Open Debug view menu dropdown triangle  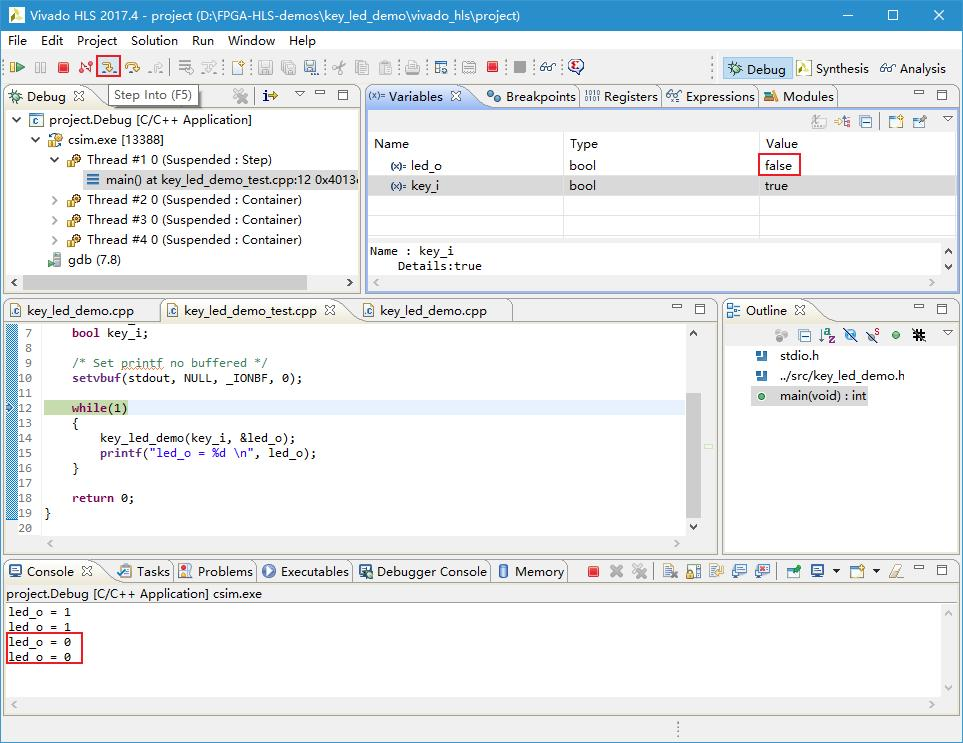pyautogui.click(x=300, y=94)
